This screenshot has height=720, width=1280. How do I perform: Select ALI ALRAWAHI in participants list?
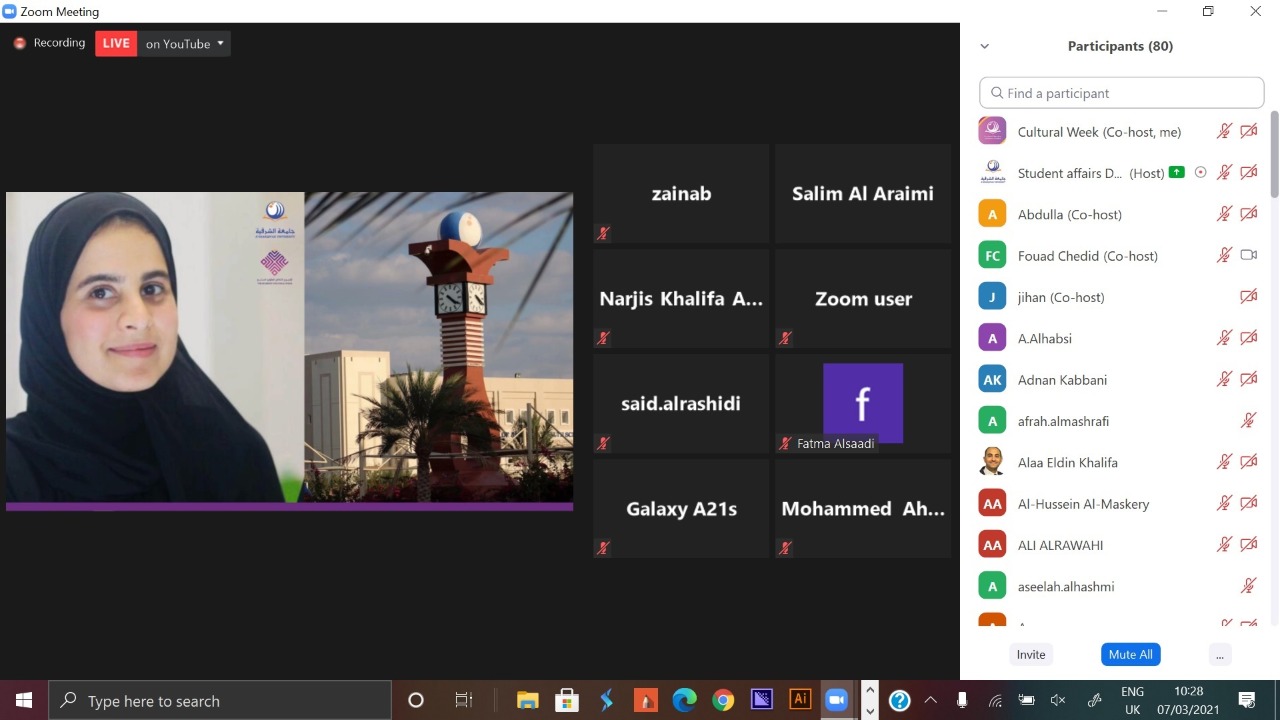click(1060, 545)
